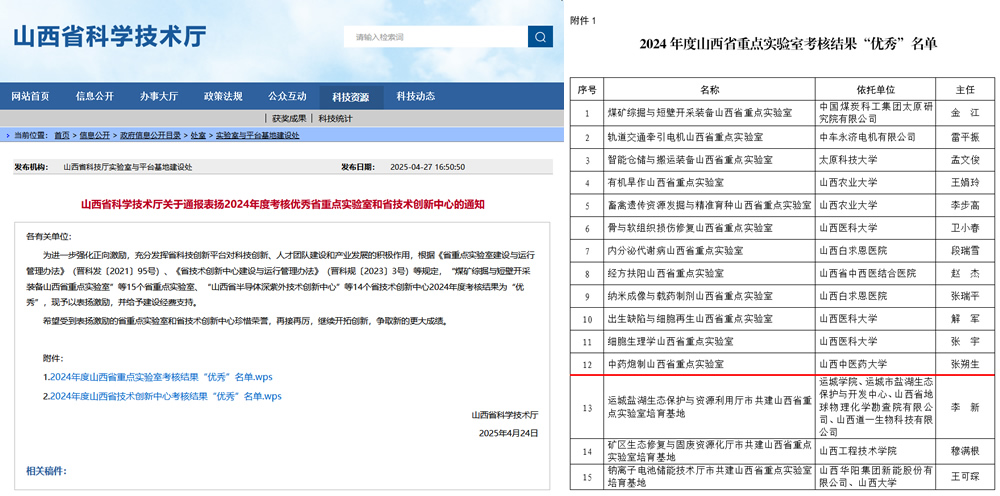Click the search keyword input field
The height and width of the screenshot is (496, 1000).
coord(435,37)
